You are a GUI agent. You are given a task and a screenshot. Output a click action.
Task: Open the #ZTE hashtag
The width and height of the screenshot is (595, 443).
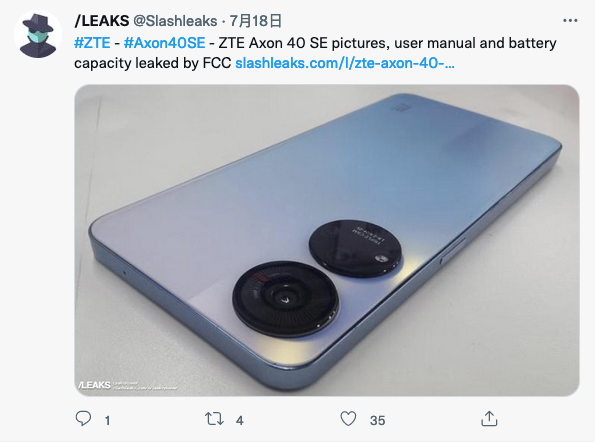92,43
